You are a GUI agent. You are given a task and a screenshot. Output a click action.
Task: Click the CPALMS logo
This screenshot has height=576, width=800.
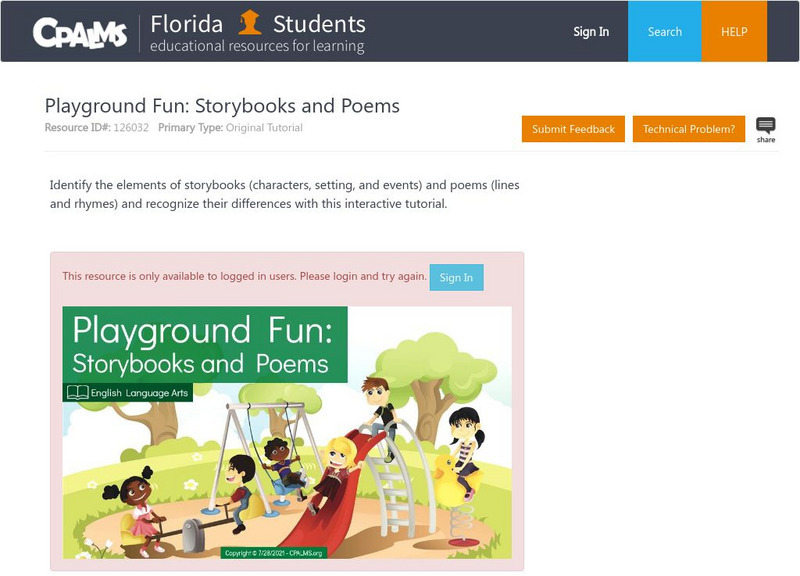[80, 33]
